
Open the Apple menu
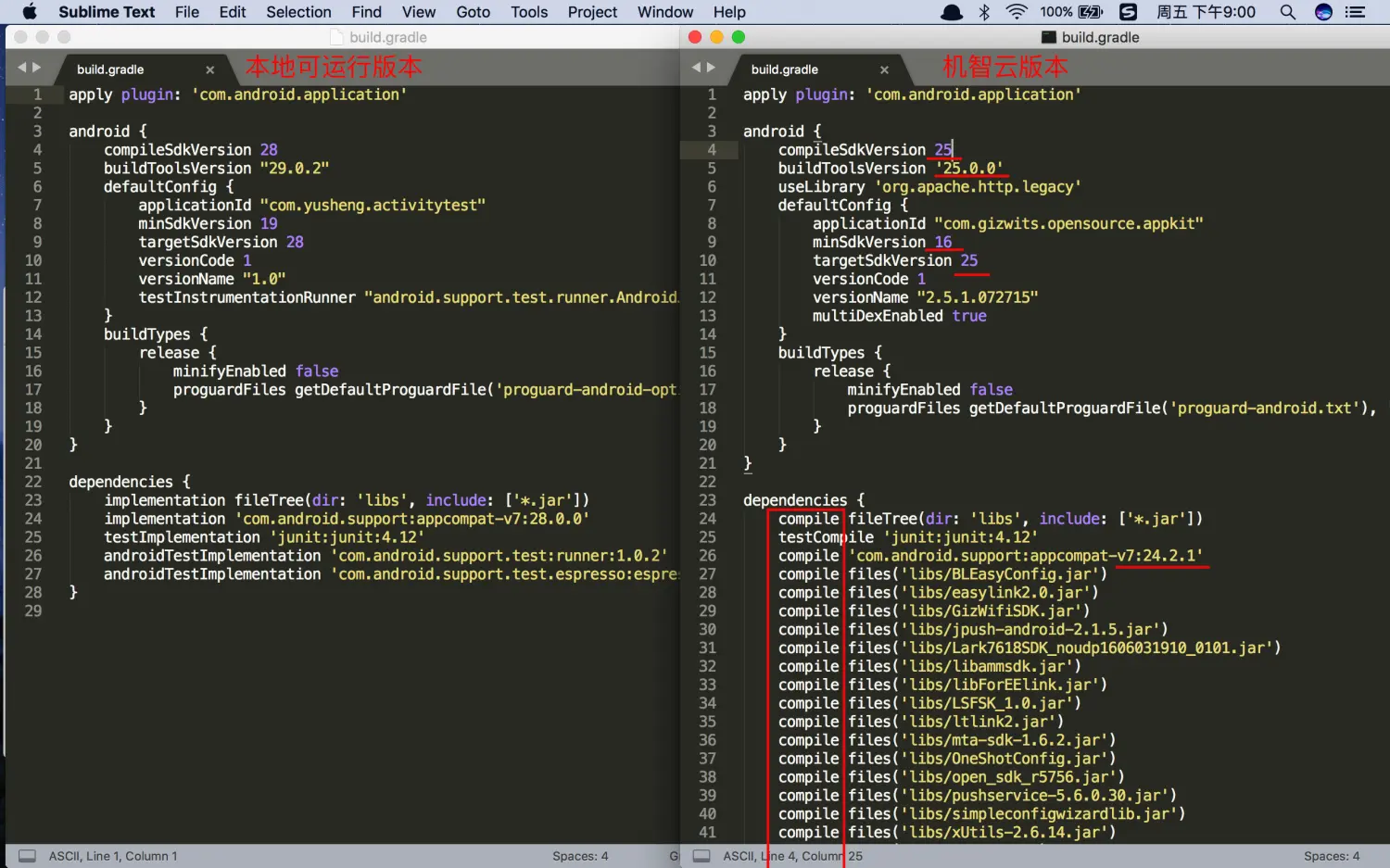tap(30, 12)
